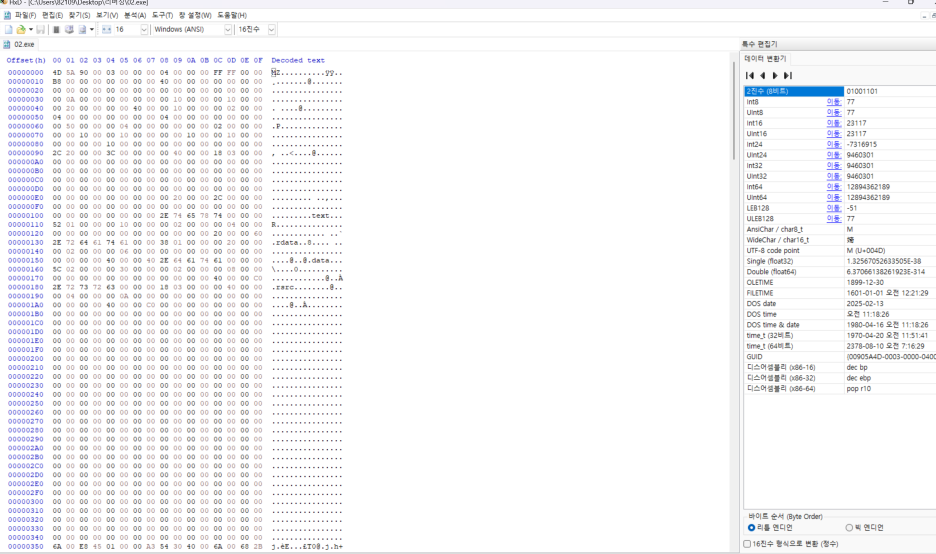936x554 pixels.
Task: Click the Save floppy disk icon
Action: [41, 29]
